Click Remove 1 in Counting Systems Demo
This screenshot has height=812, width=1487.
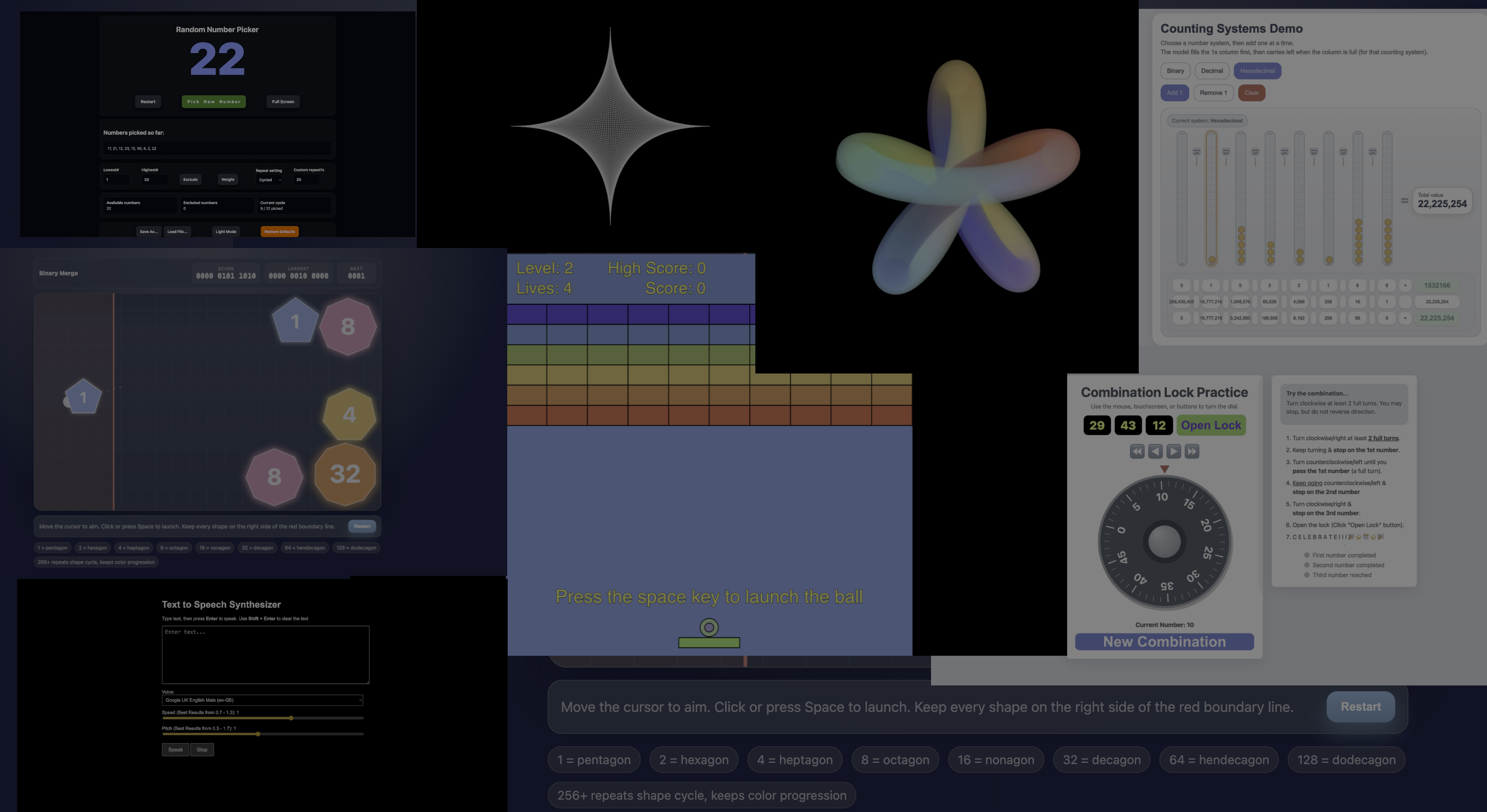(1213, 93)
